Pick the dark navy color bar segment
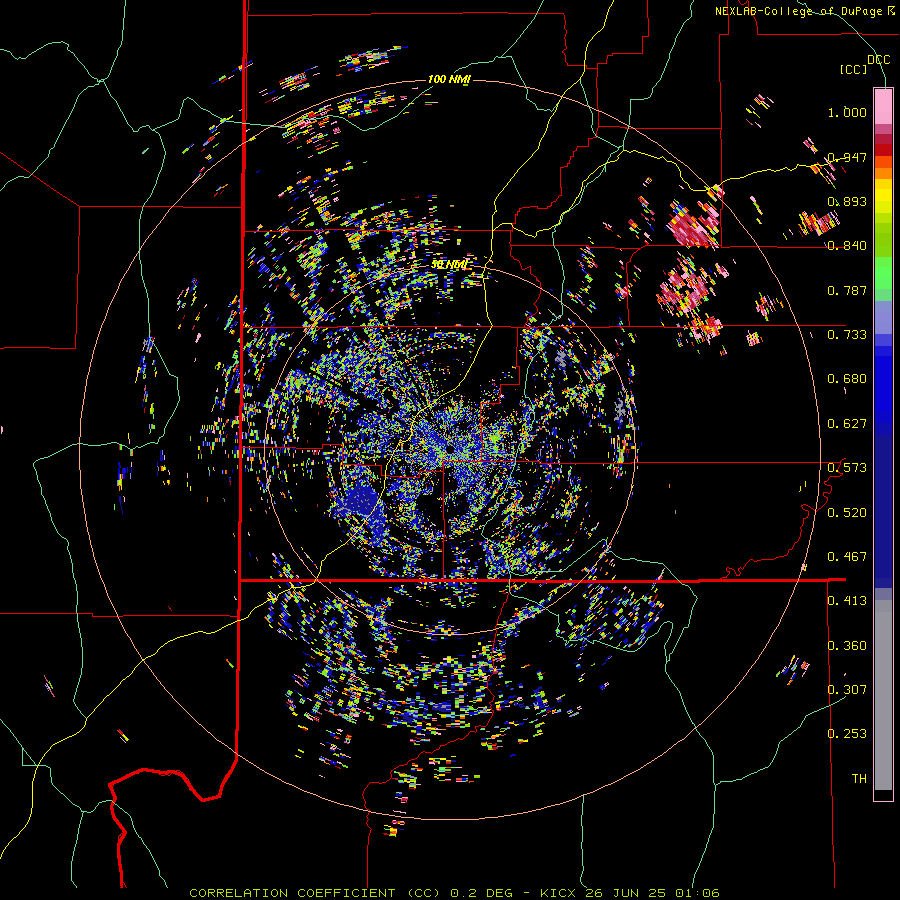 pos(883,511)
